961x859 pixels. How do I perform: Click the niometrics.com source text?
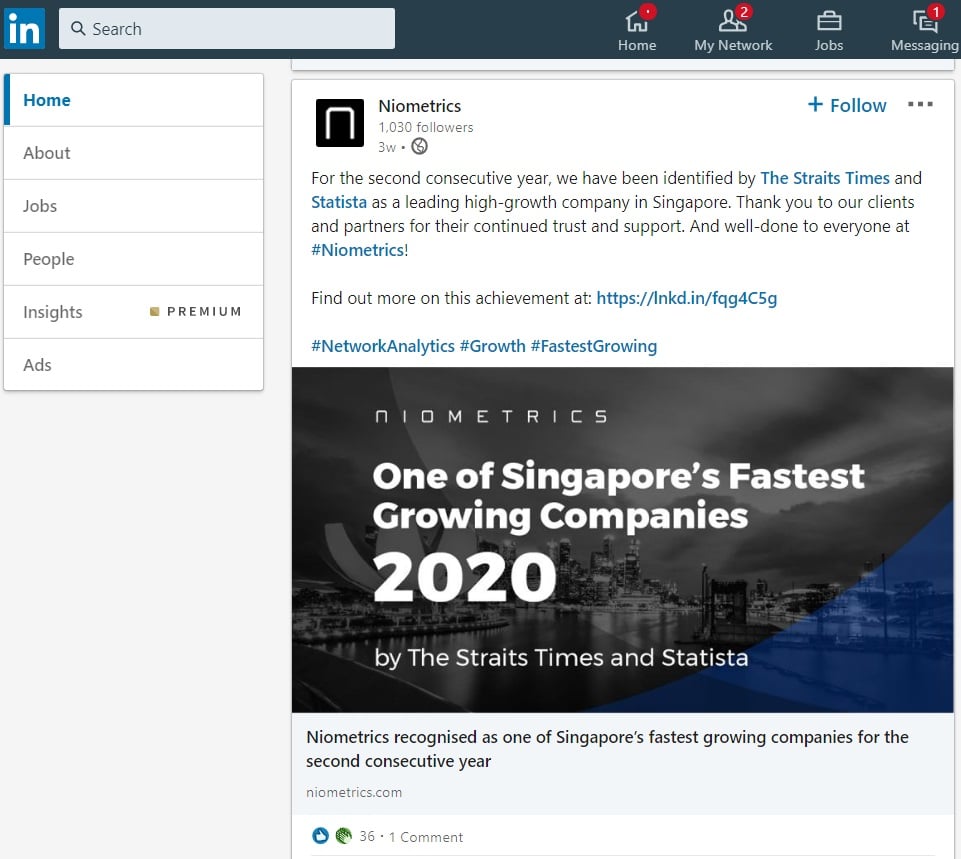tap(354, 792)
